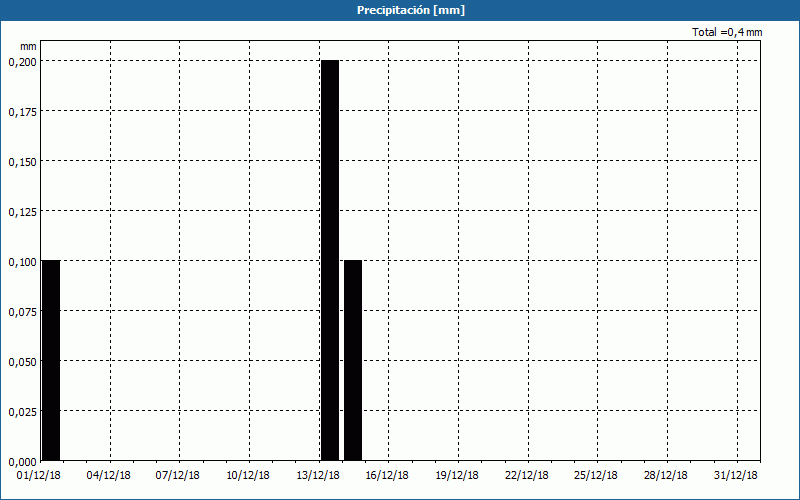
Task: Click the 22/12/18 date label
Action: 527,475
